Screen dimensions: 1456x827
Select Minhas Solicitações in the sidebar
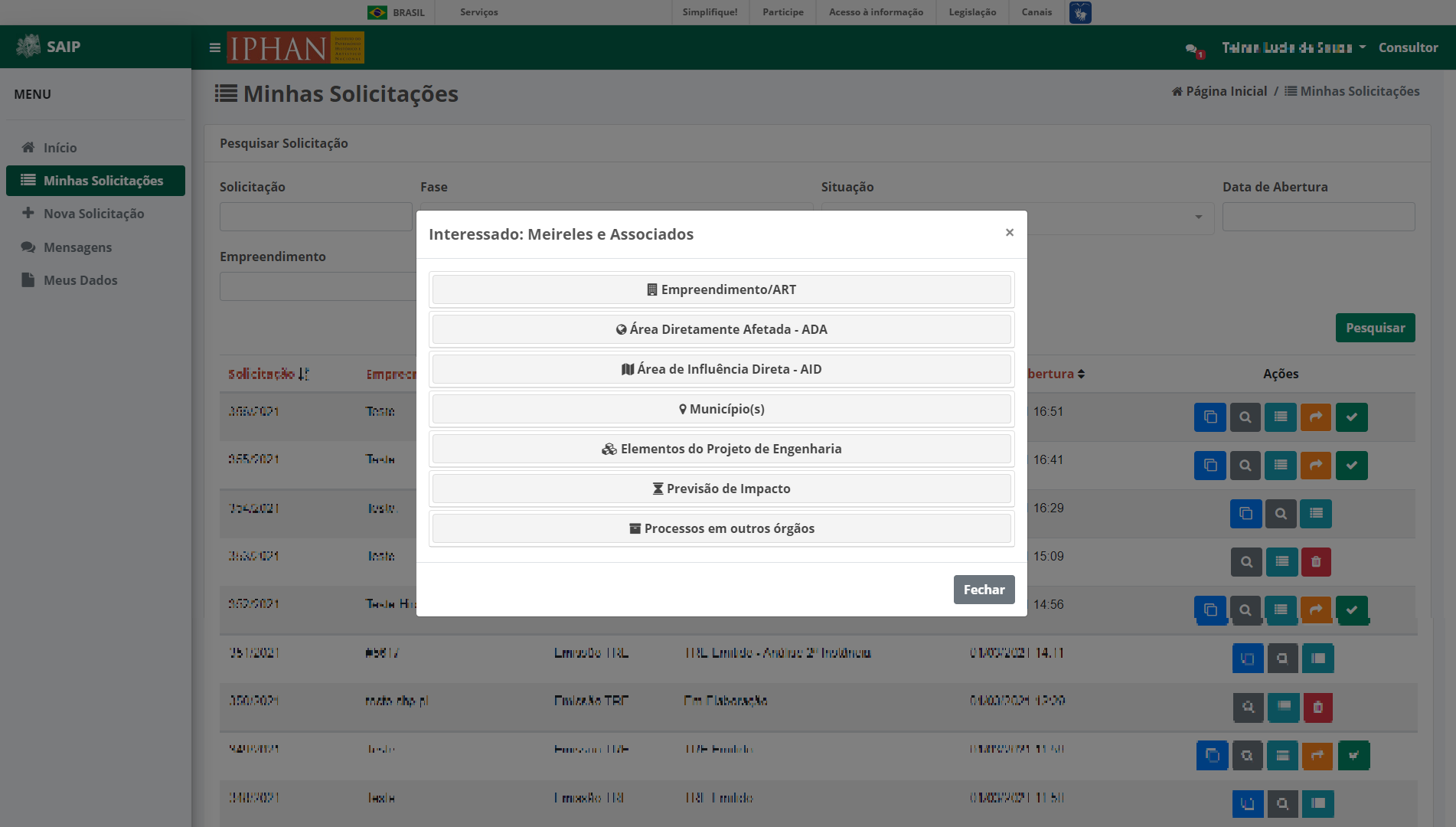pyautogui.click(x=96, y=181)
